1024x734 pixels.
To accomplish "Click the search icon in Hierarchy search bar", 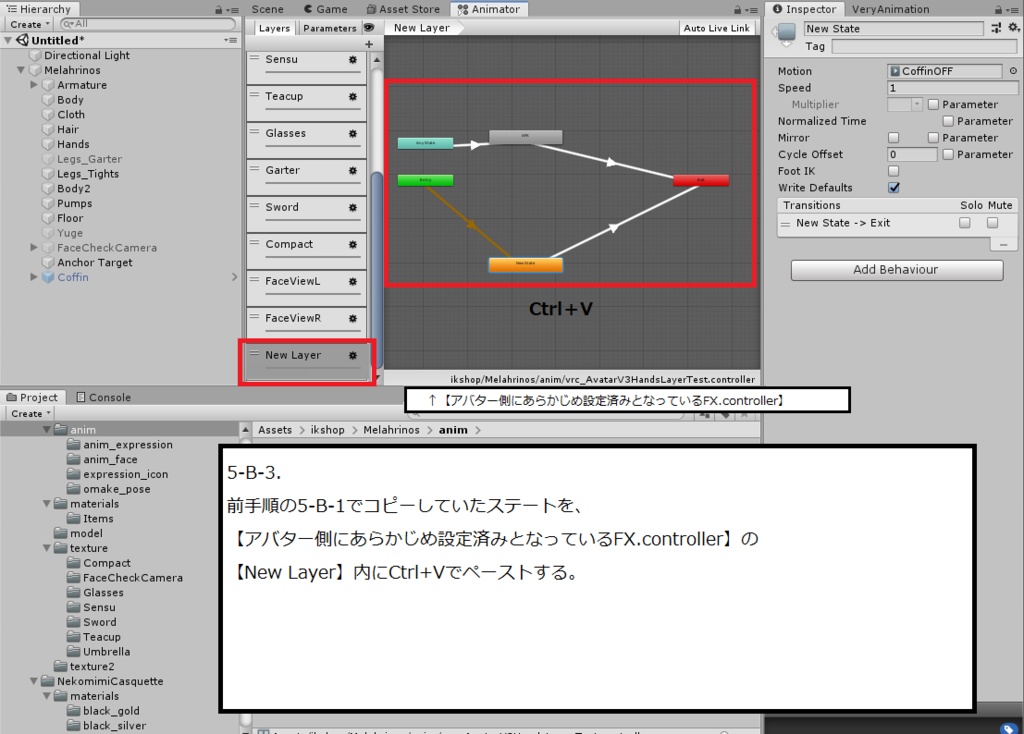I will pos(68,23).
